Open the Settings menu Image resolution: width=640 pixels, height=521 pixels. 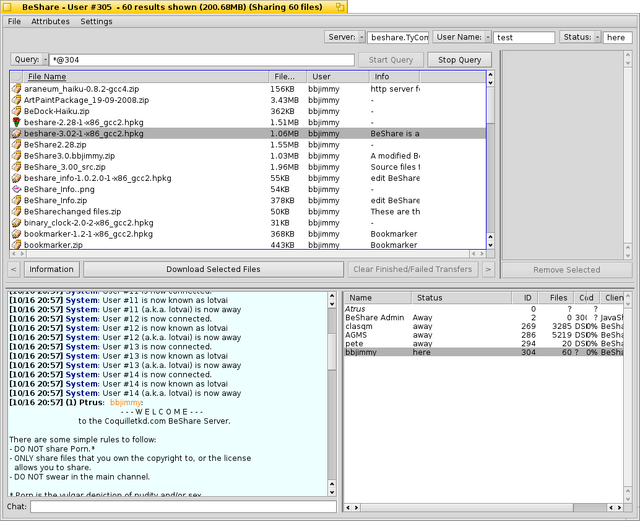(x=96, y=21)
